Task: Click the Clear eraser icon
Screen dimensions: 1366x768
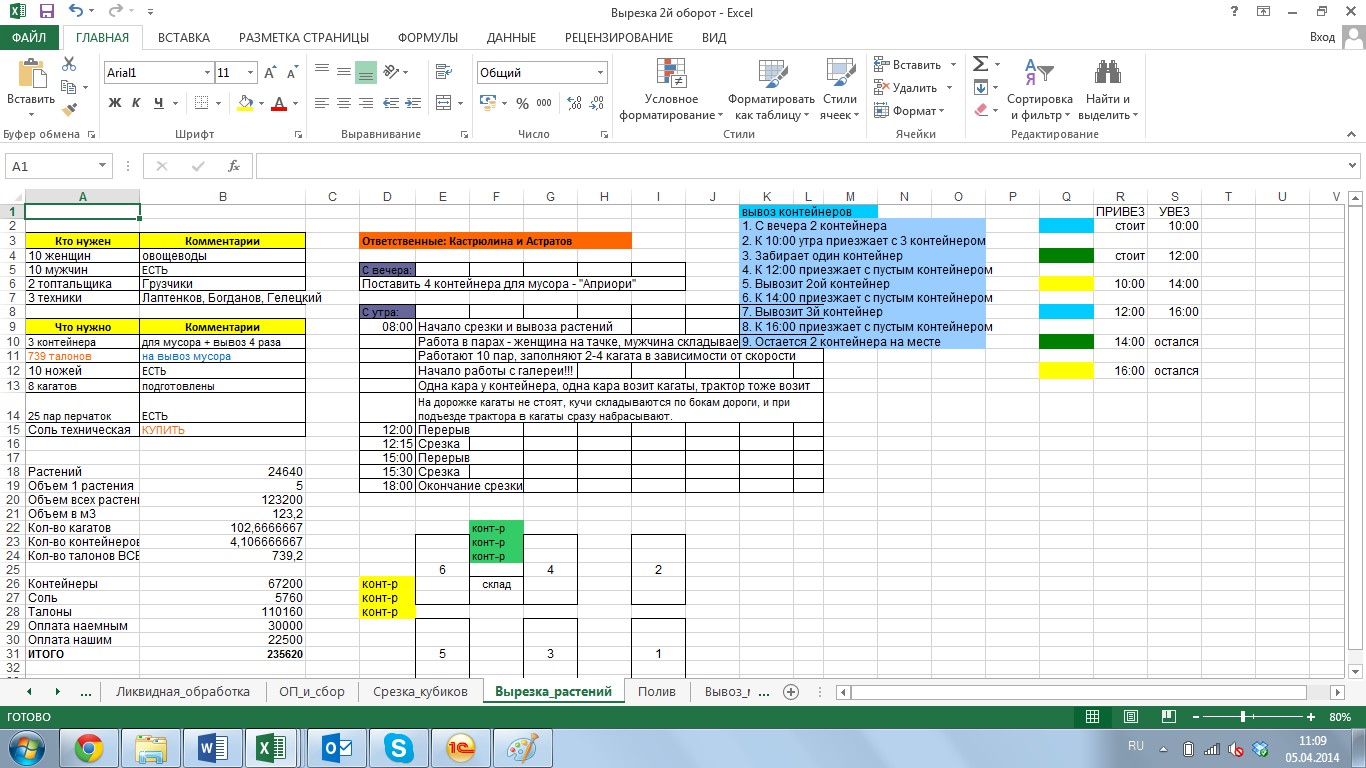Action: pos(980,110)
